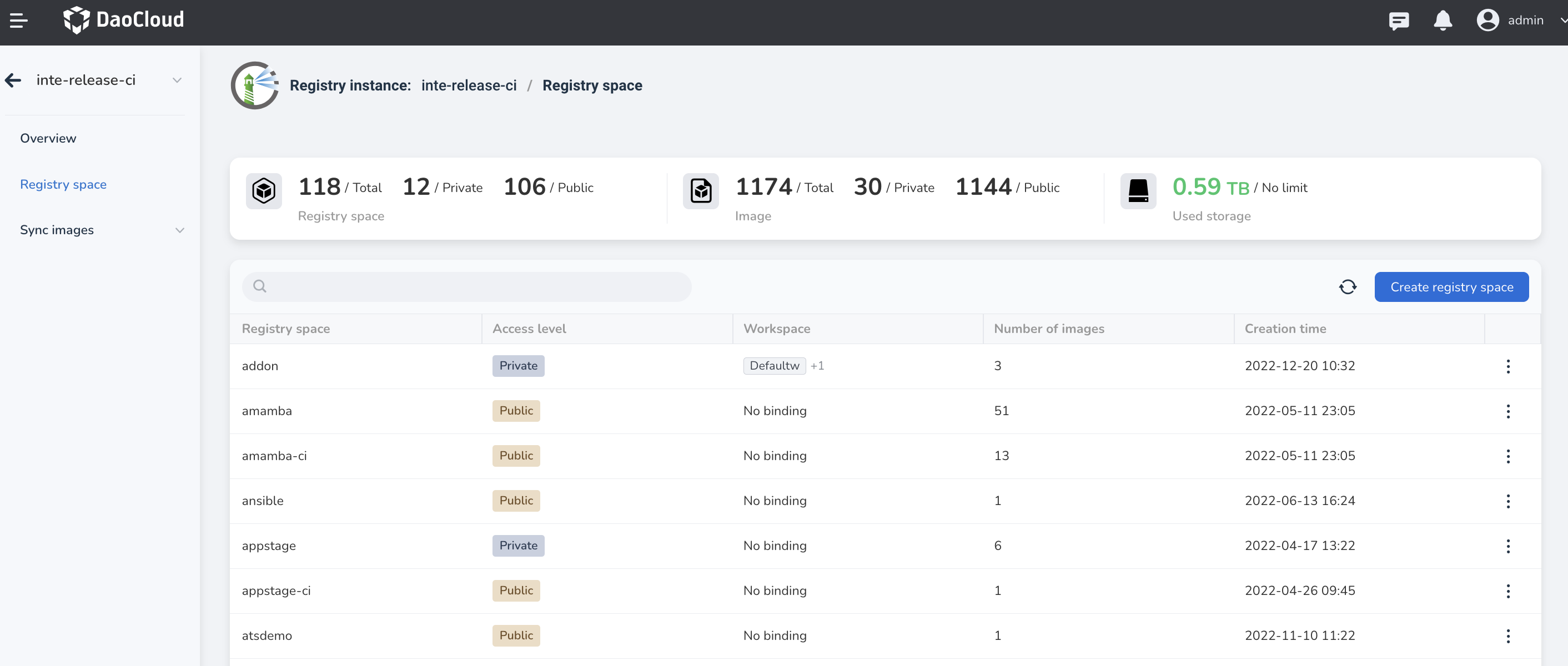Viewport: 1568px width, 666px height.
Task: Click the Workspace column header
Action: tap(777, 329)
